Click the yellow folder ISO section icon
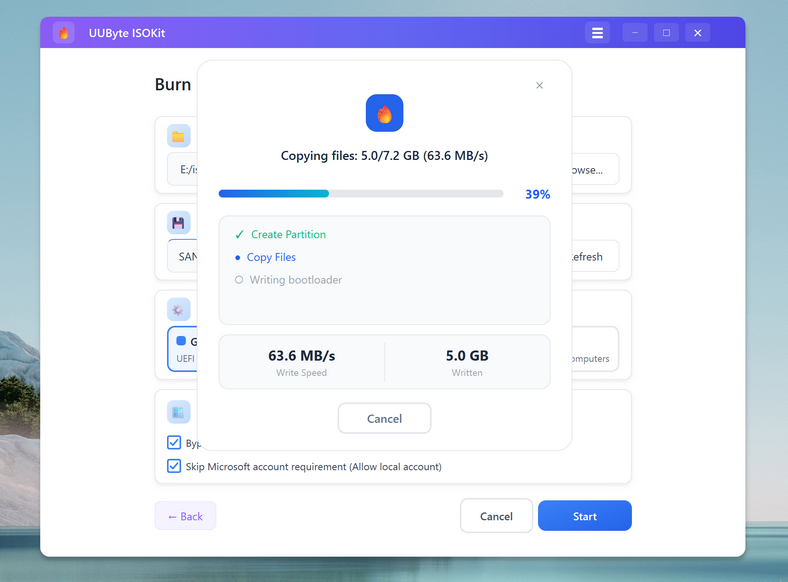Screen dimensions: 788x582 tap(179, 137)
